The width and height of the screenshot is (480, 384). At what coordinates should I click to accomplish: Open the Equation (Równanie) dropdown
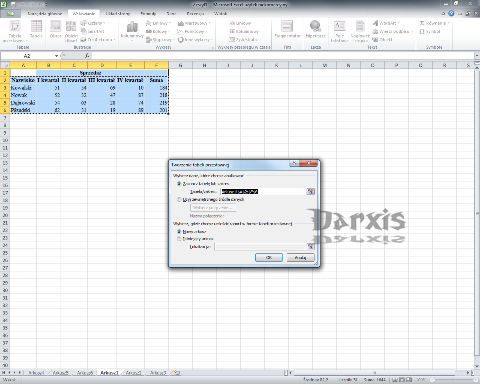click(x=434, y=23)
